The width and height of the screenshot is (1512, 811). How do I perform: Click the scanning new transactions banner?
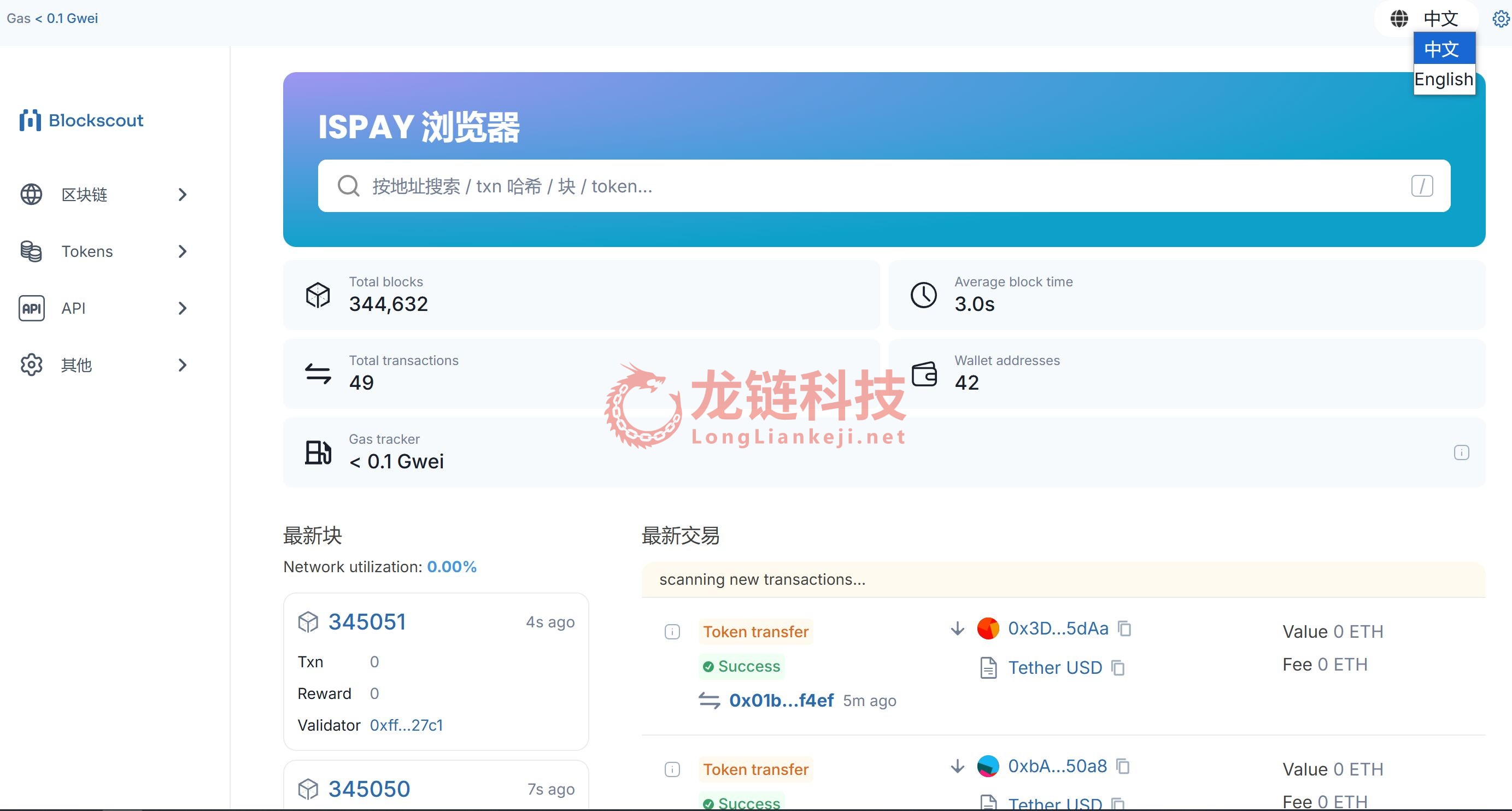pyautogui.click(x=1063, y=579)
